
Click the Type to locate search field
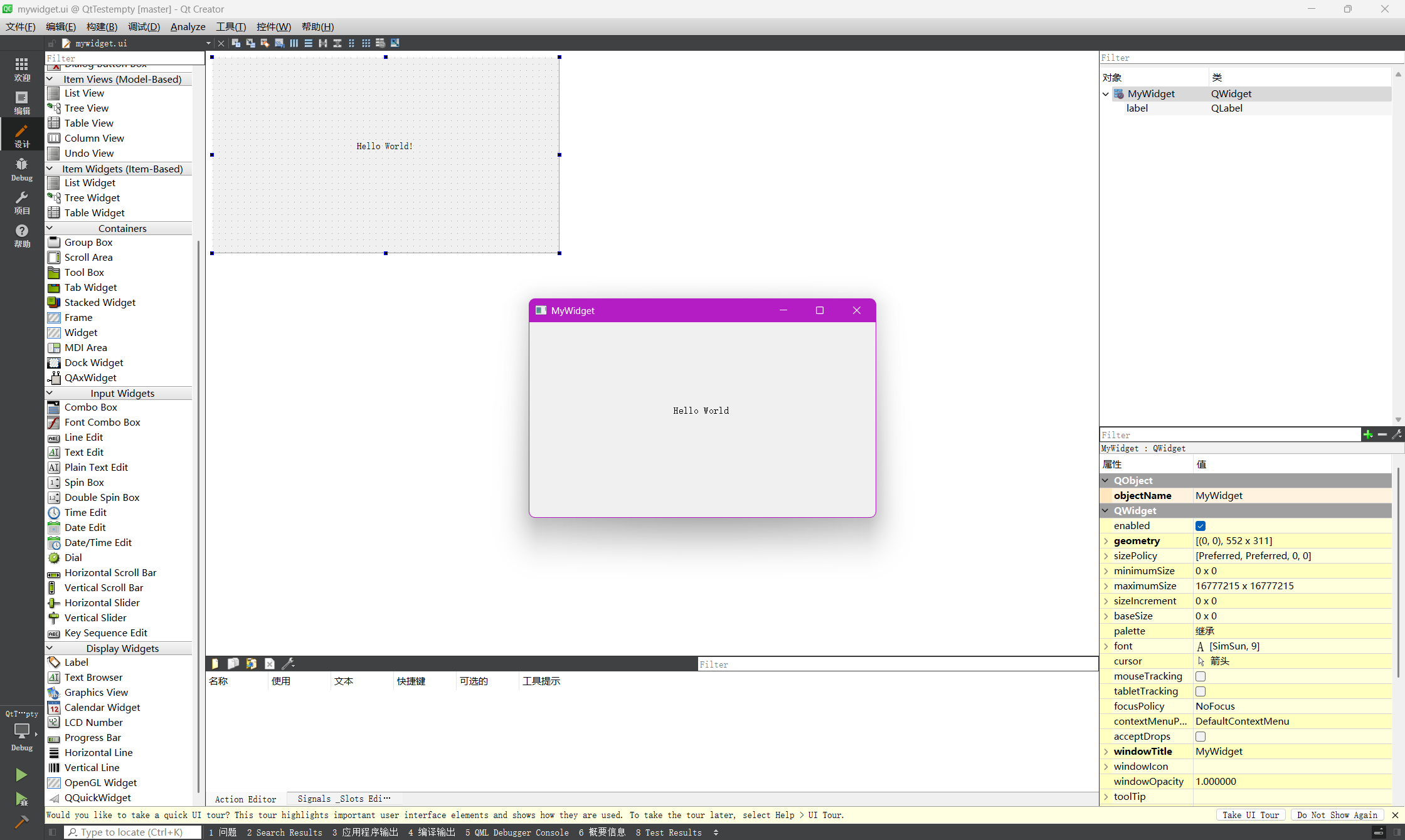coord(132,832)
